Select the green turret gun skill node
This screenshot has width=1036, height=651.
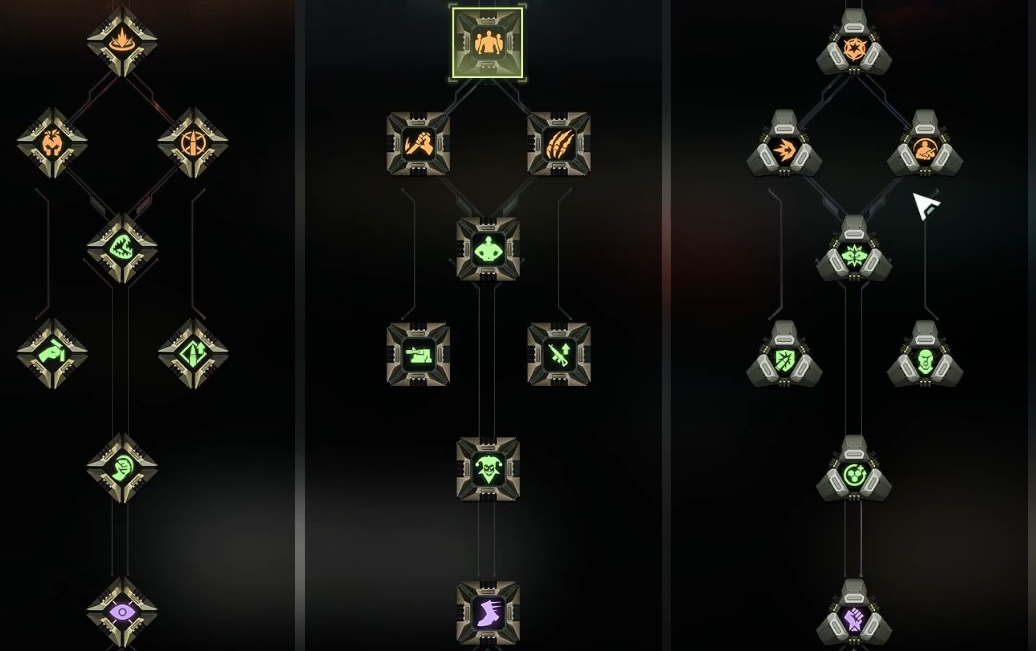418,354
